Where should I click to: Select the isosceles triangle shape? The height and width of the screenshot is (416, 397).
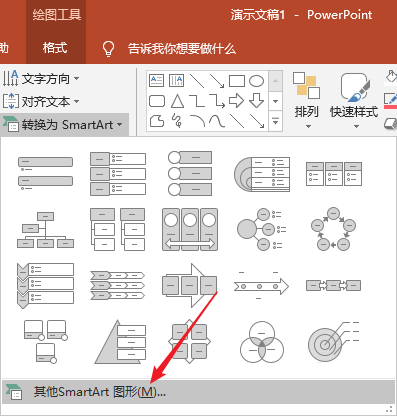(177, 101)
